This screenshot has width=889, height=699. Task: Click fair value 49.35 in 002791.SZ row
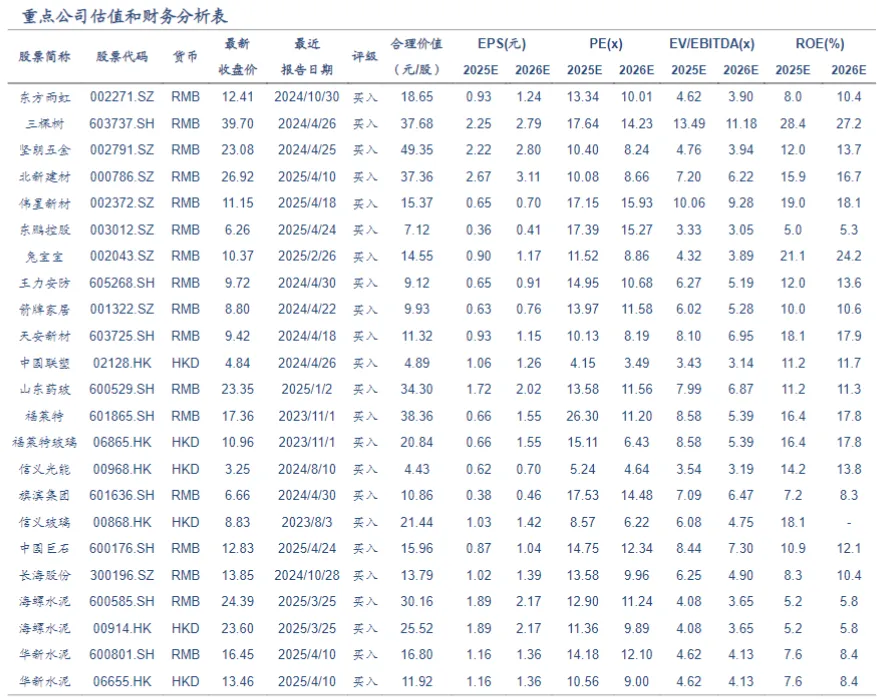point(417,150)
